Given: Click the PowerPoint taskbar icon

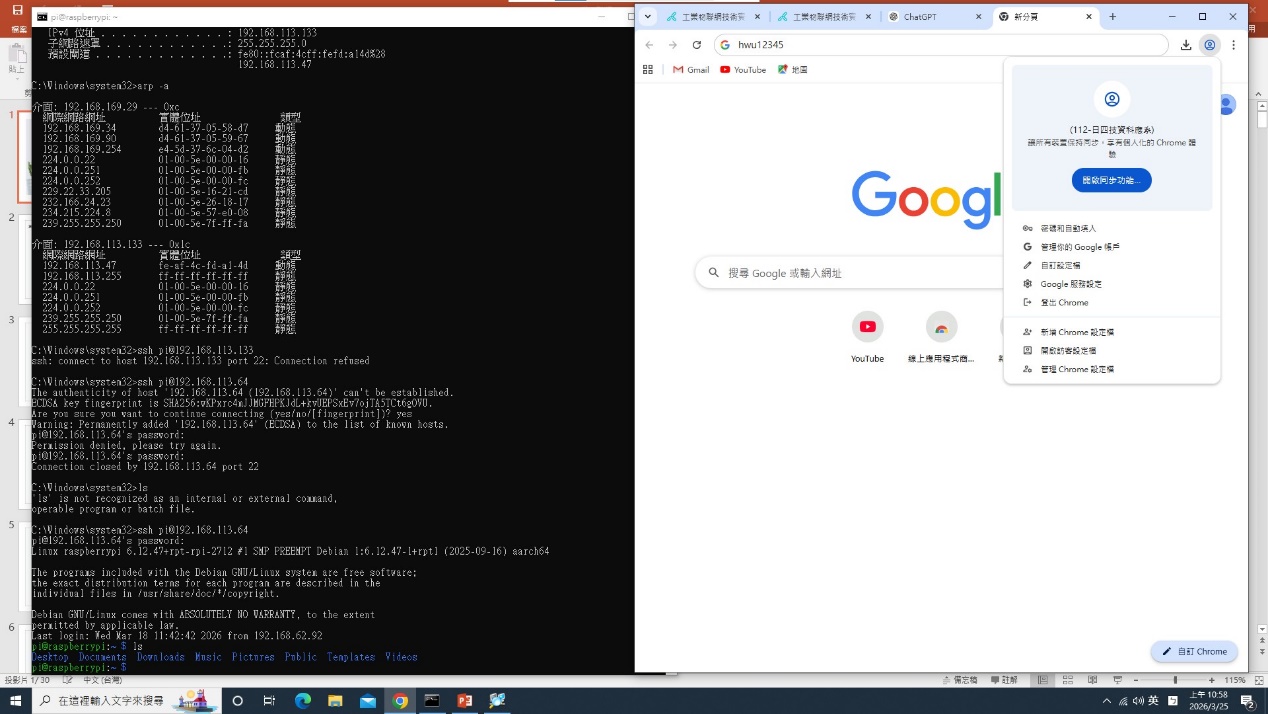Looking at the screenshot, I should 465,701.
